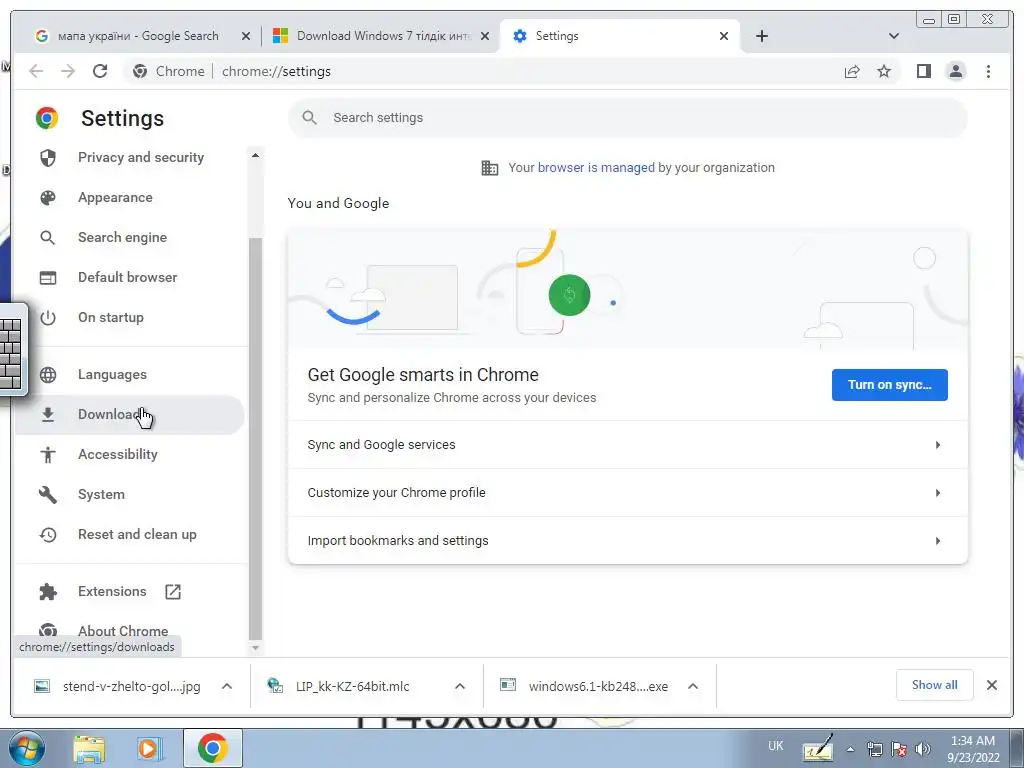
Task: Click the browser Forward arrow
Action: pyautogui.click(x=68, y=71)
